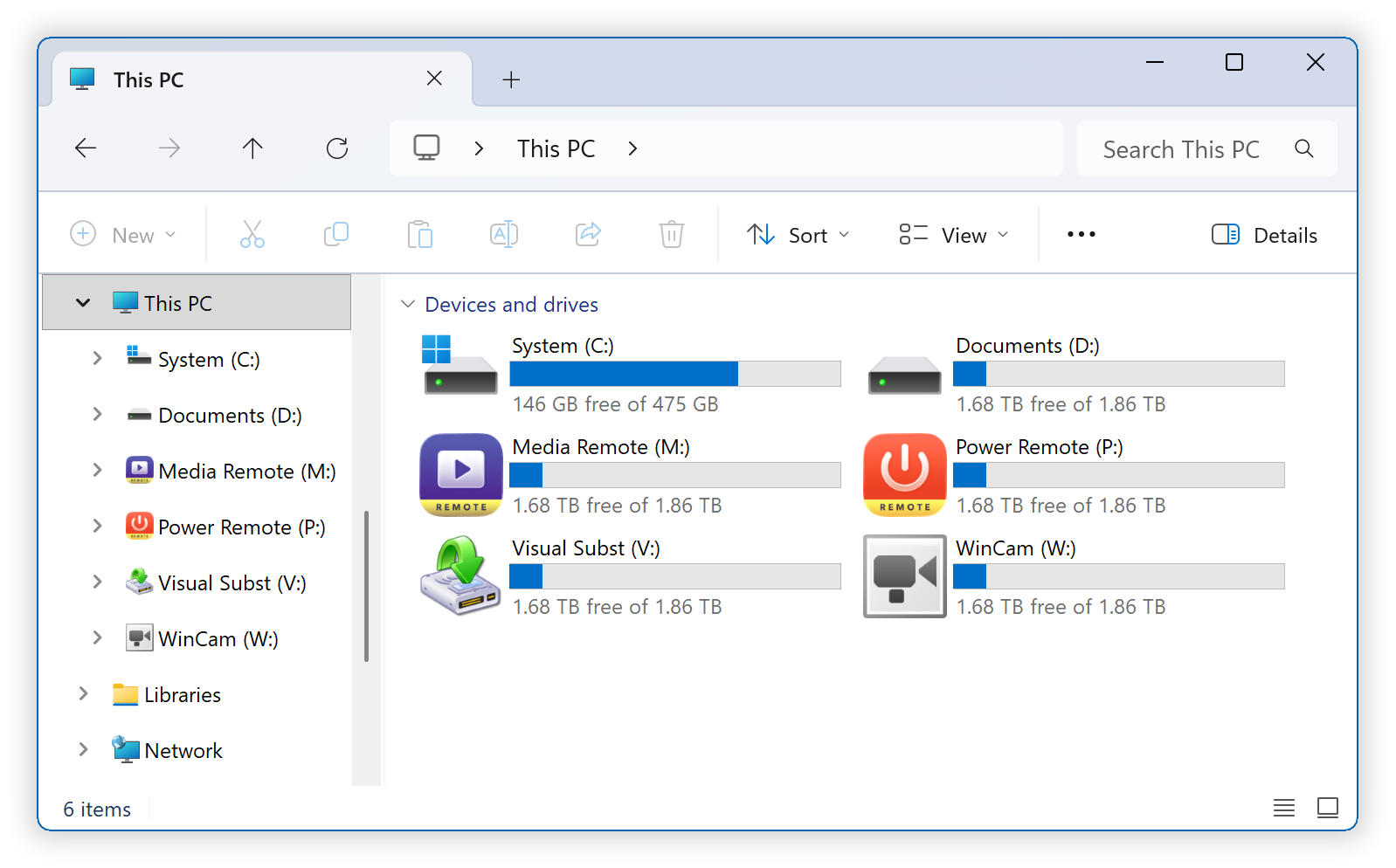Click the monitor icon in address bar
The width and height of the screenshot is (1396, 868).
426,148
